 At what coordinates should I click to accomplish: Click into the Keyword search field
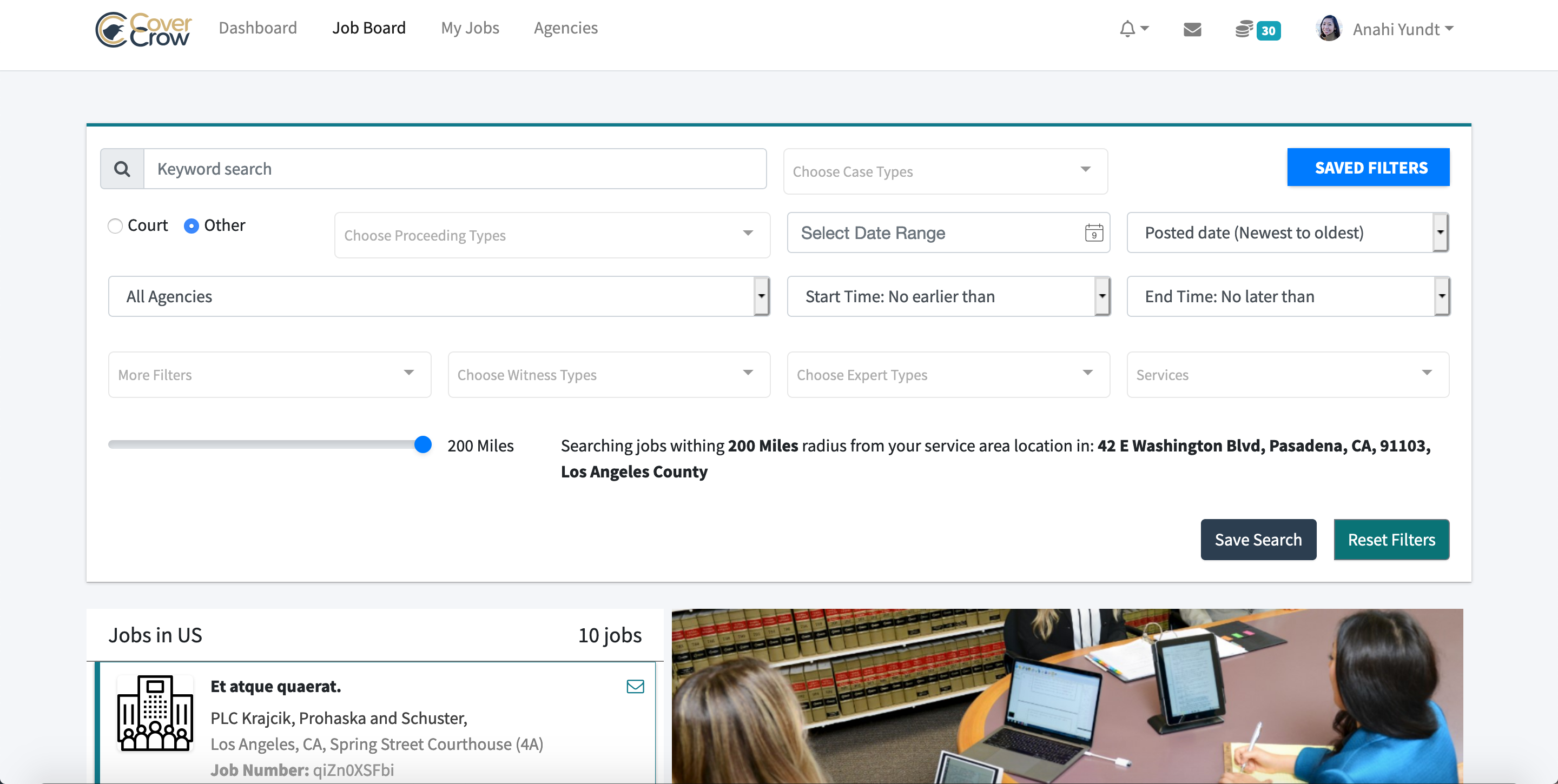click(455, 169)
